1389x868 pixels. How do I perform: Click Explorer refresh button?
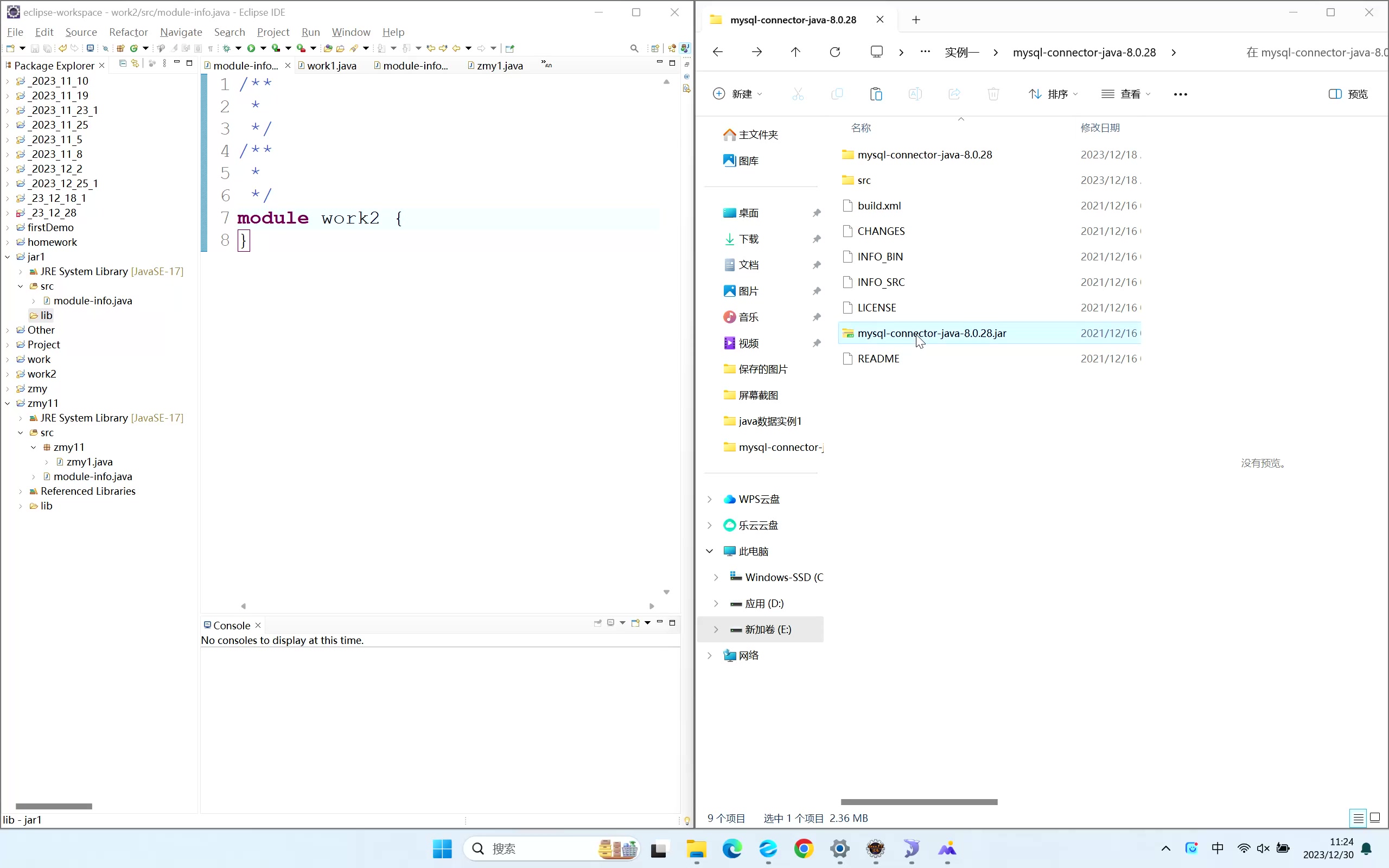[x=834, y=52]
